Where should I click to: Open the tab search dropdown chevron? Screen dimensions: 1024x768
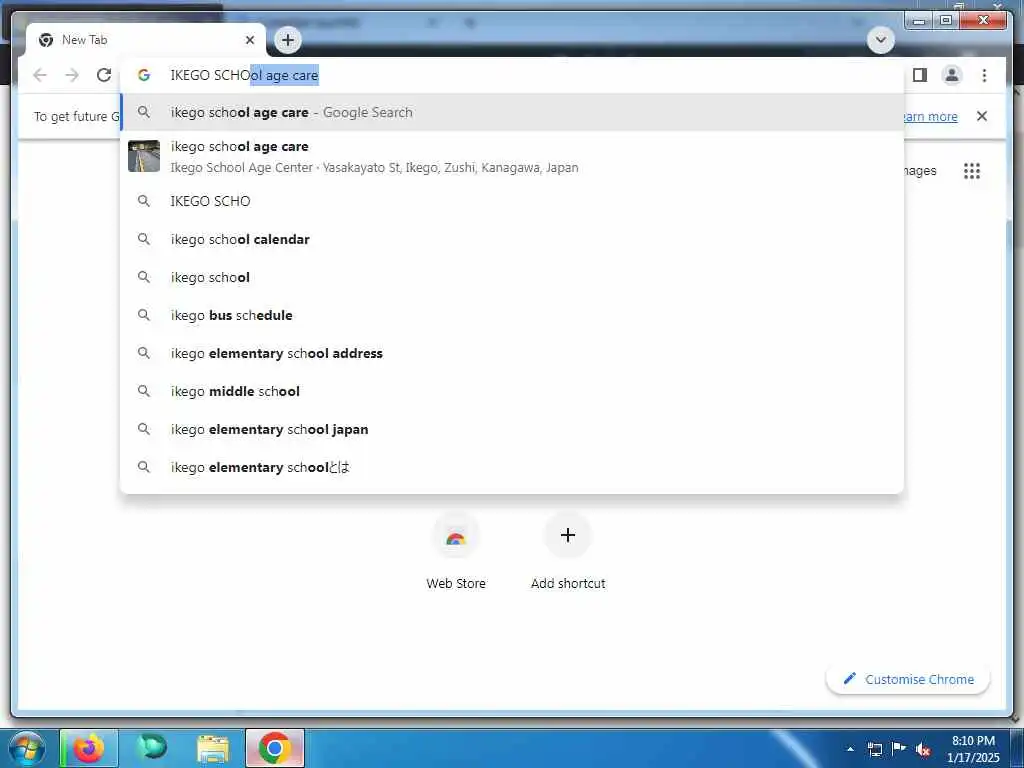pyautogui.click(x=880, y=40)
